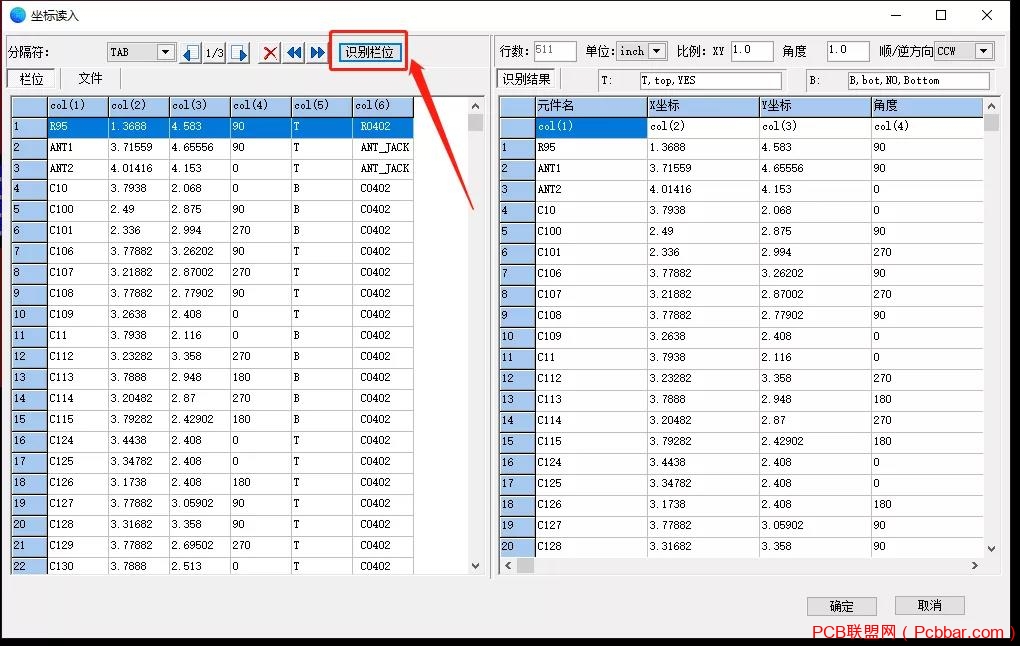The width and height of the screenshot is (1020, 646).
Task: Select C130 cell in the left table
Action: tap(78, 566)
